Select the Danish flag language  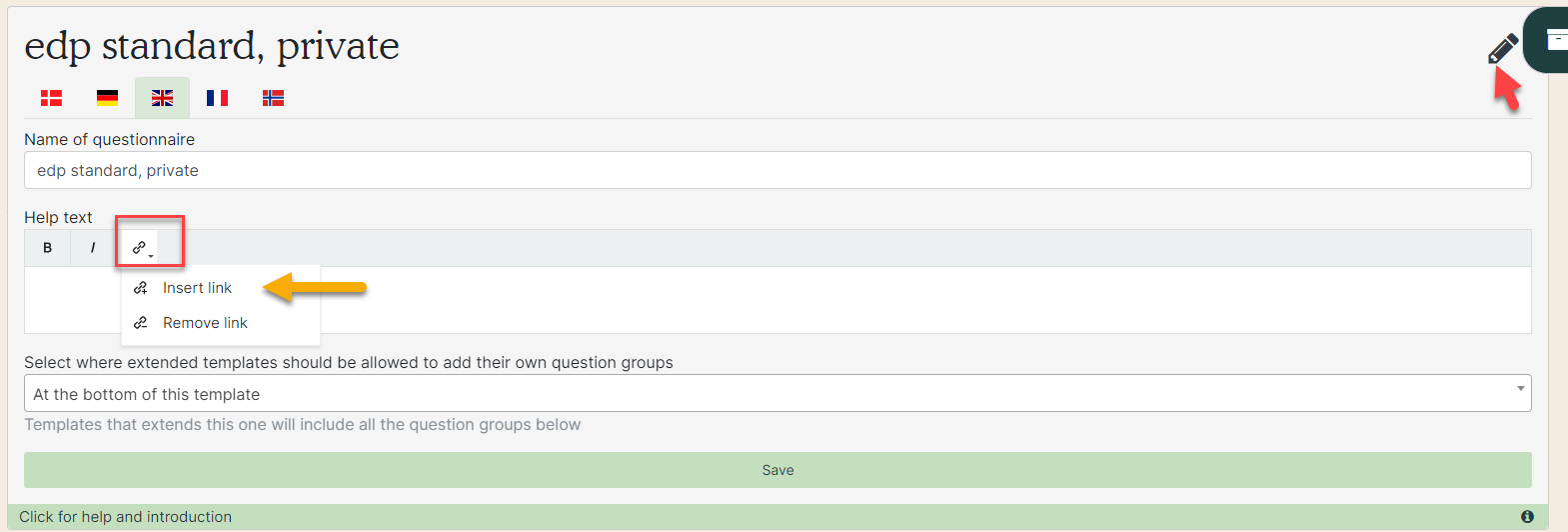(52, 98)
